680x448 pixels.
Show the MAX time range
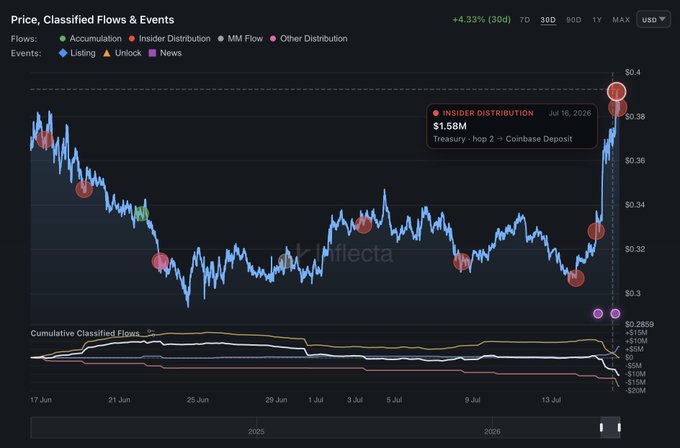pyautogui.click(x=621, y=20)
